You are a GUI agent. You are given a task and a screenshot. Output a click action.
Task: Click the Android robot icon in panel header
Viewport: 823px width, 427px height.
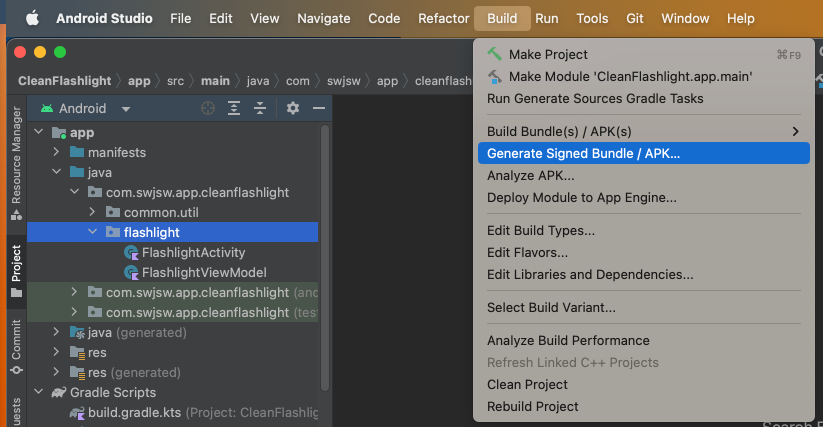[47, 109]
